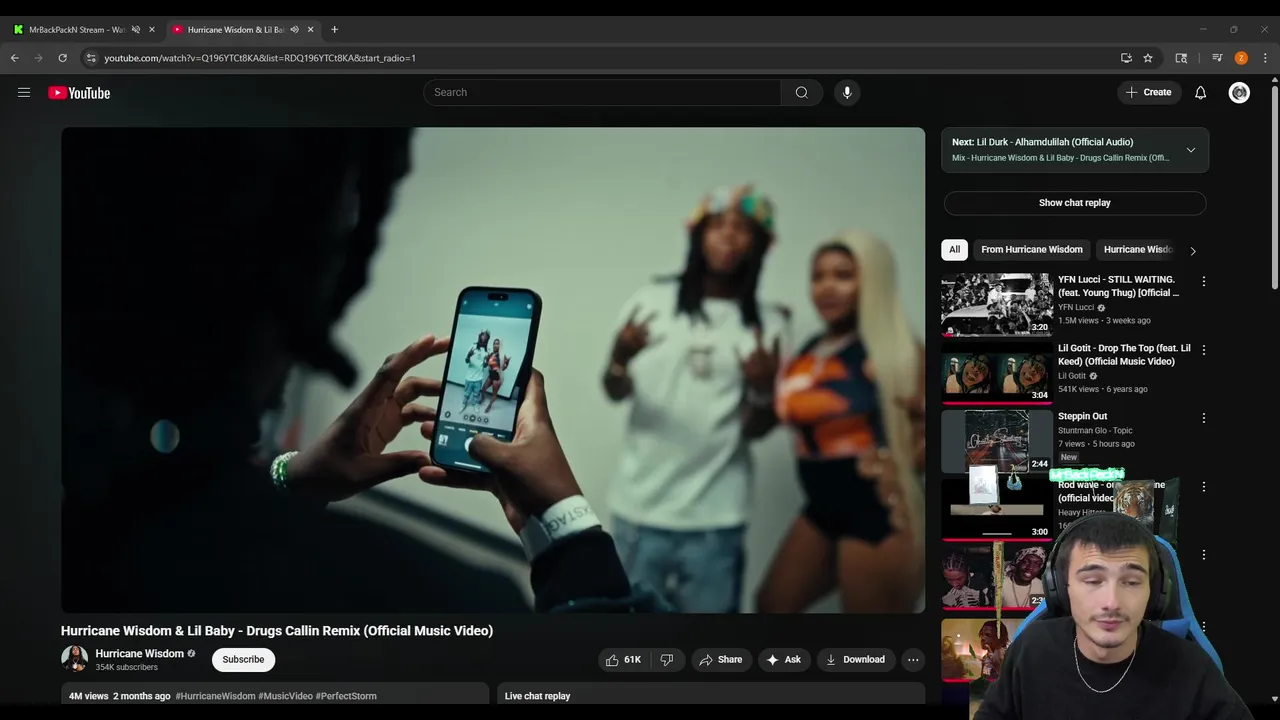Select the From Hurricane Wisdom chip
The width and height of the screenshot is (1280, 720).
point(1032,250)
